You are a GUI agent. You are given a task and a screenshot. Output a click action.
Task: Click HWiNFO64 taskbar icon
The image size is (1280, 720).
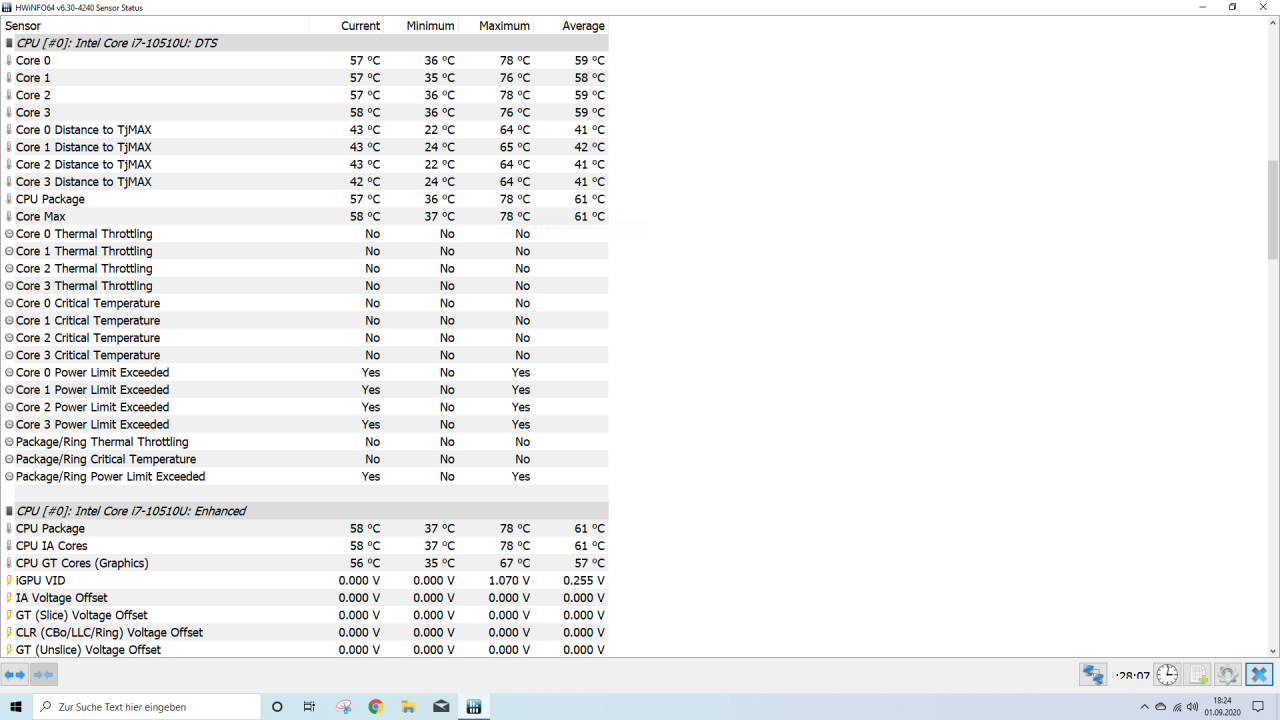click(x=474, y=707)
